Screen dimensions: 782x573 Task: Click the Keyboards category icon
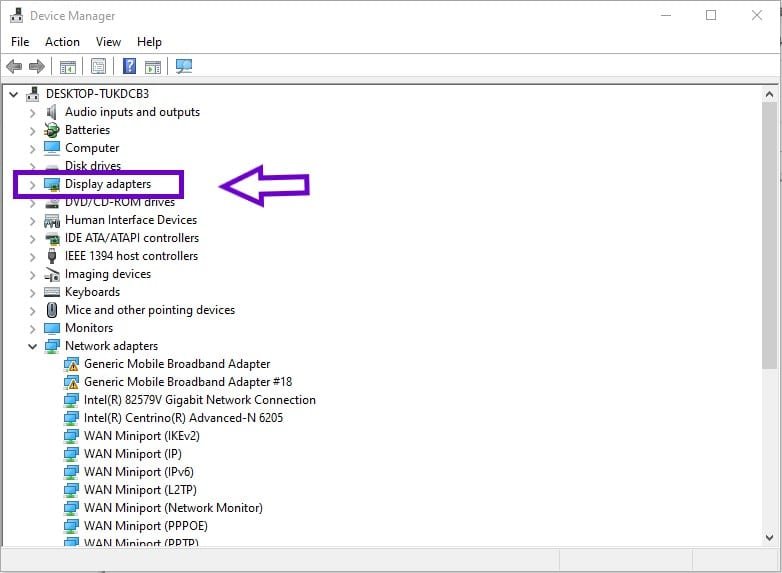[52, 292]
